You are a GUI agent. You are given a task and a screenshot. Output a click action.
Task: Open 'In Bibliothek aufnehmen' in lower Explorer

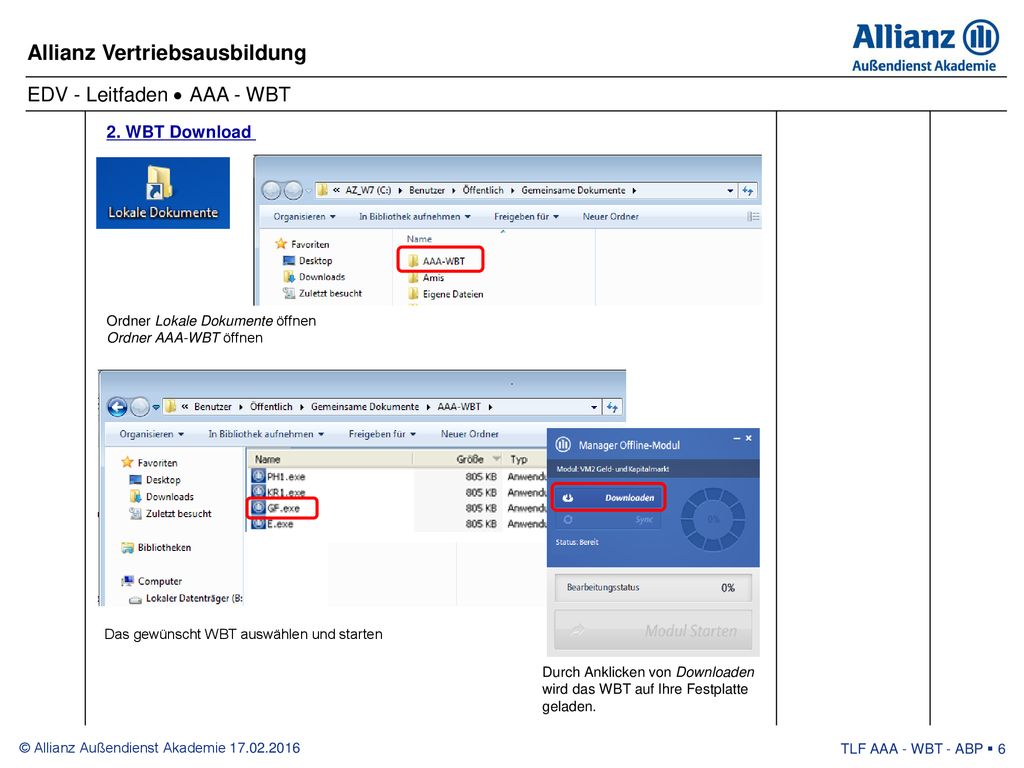click(x=266, y=434)
